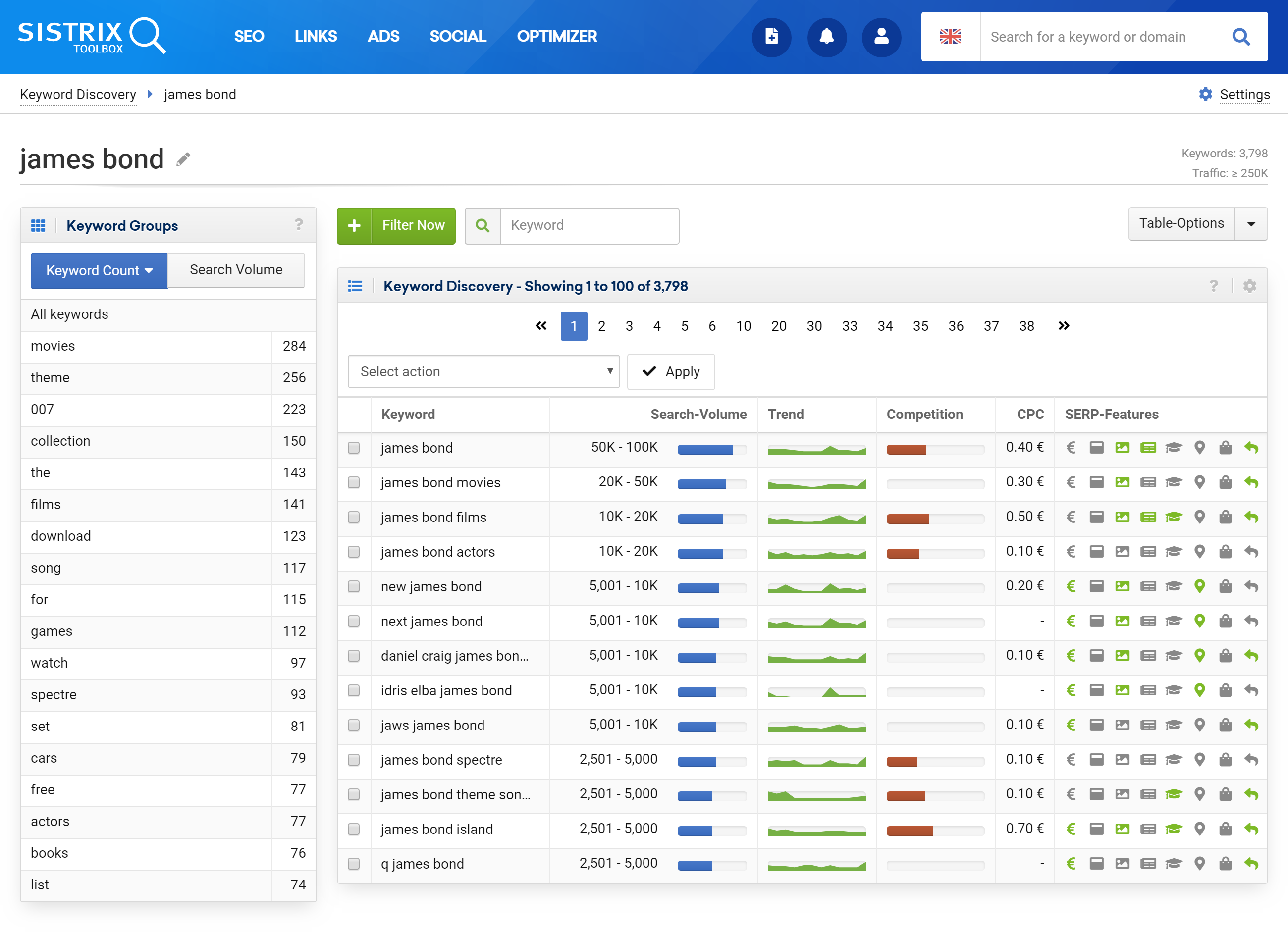Tick the checkbox for new james bond
The width and height of the screenshot is (1288, 937).
click(354, 586)
